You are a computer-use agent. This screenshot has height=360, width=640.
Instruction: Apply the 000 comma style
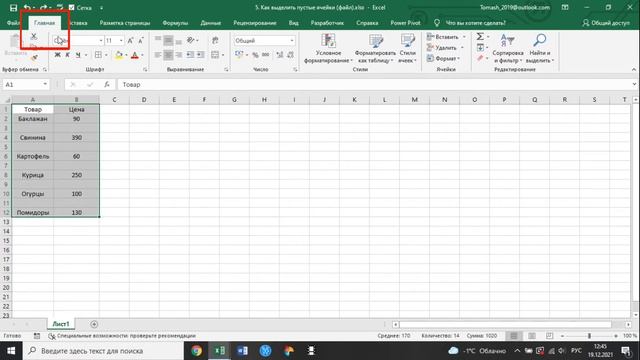point(266,55)
